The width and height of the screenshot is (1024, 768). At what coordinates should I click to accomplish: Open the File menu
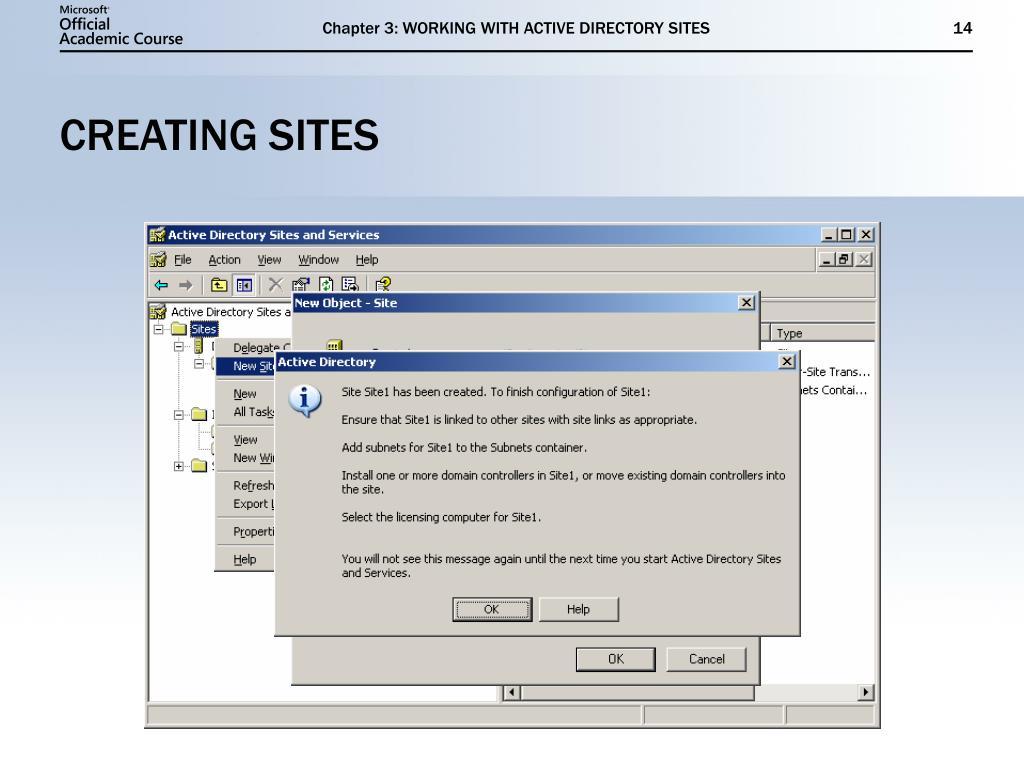[x=183, y=260]
